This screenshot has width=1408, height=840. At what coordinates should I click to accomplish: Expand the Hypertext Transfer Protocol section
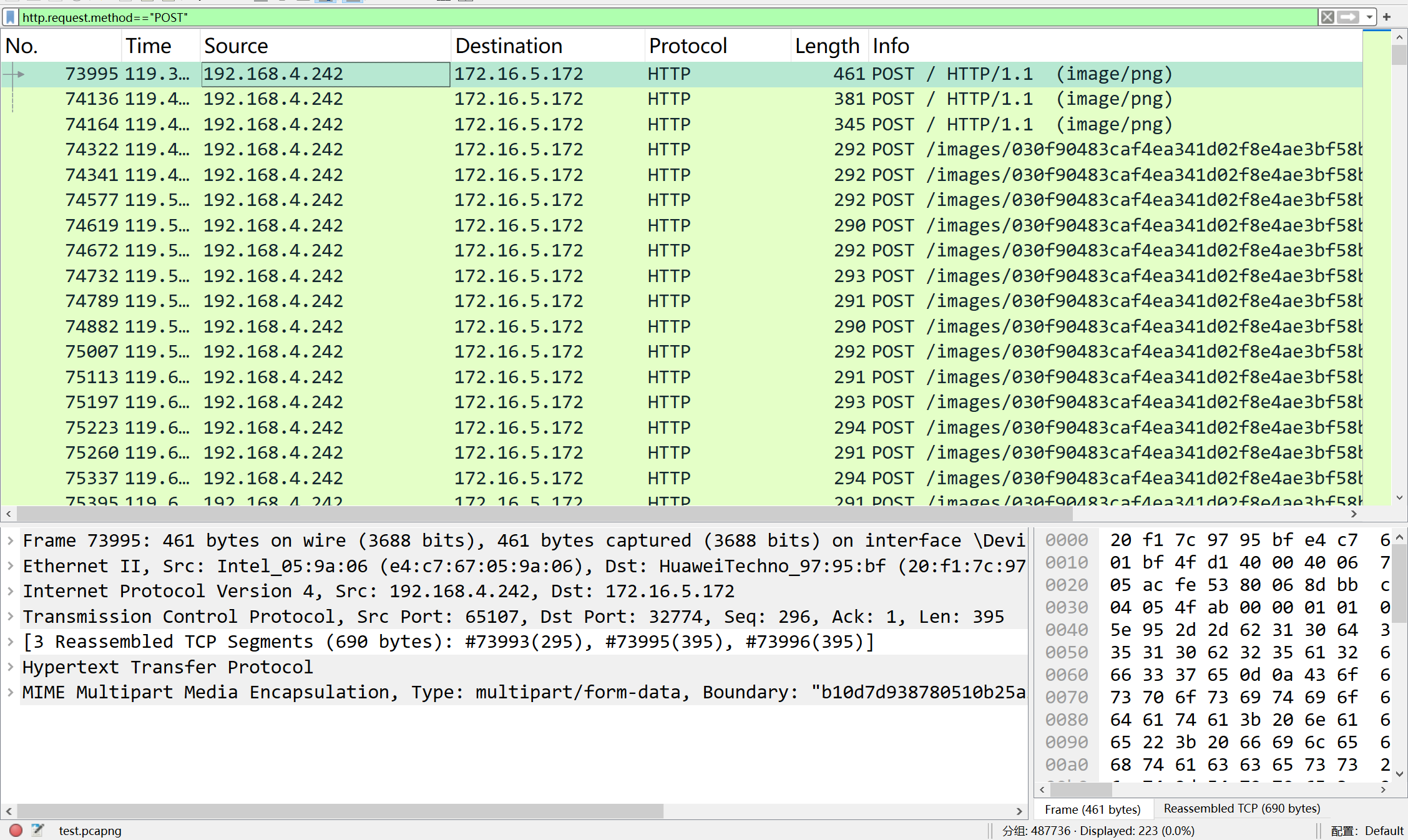click(x=10, y=667)
